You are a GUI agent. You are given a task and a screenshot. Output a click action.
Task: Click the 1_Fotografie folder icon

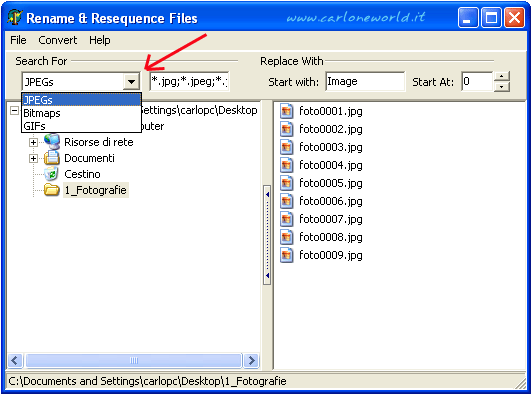(x=52, y=190)
